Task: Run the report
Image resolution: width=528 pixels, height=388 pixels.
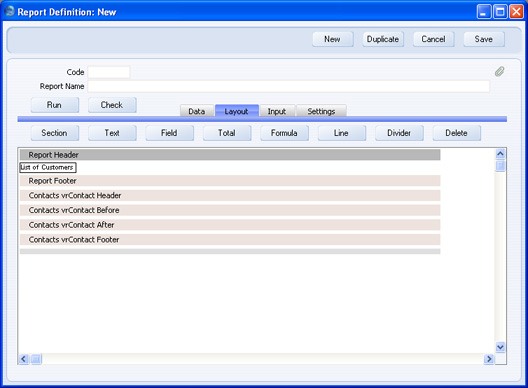Action: click(55, 105)
